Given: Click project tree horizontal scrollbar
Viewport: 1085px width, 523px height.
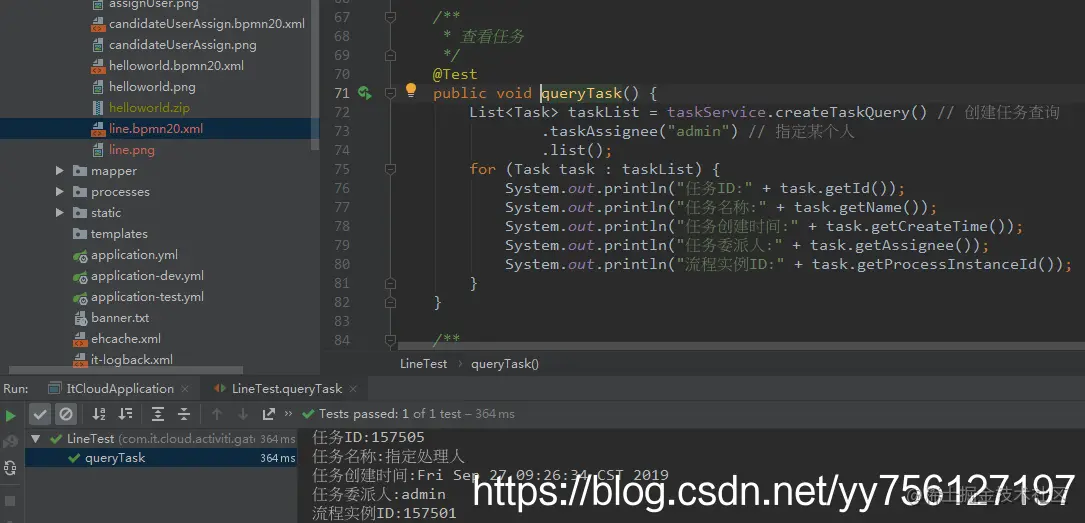Looking at the screenshot, I should click(x=126, y=370).
